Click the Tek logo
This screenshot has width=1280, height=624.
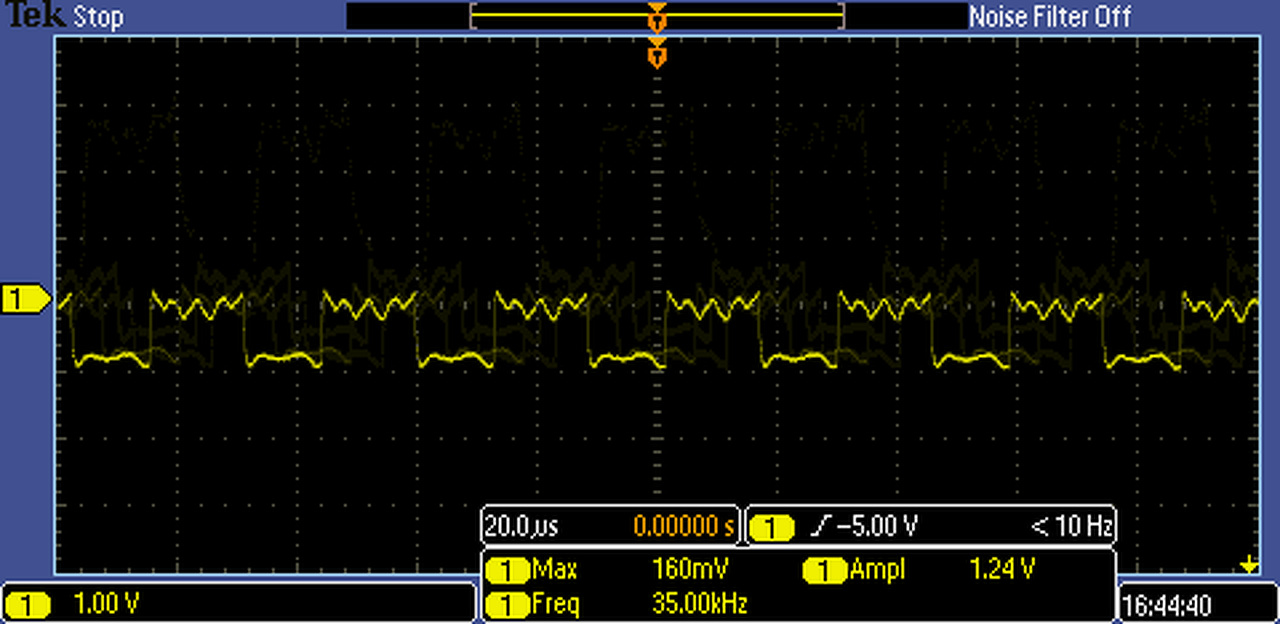37,16
